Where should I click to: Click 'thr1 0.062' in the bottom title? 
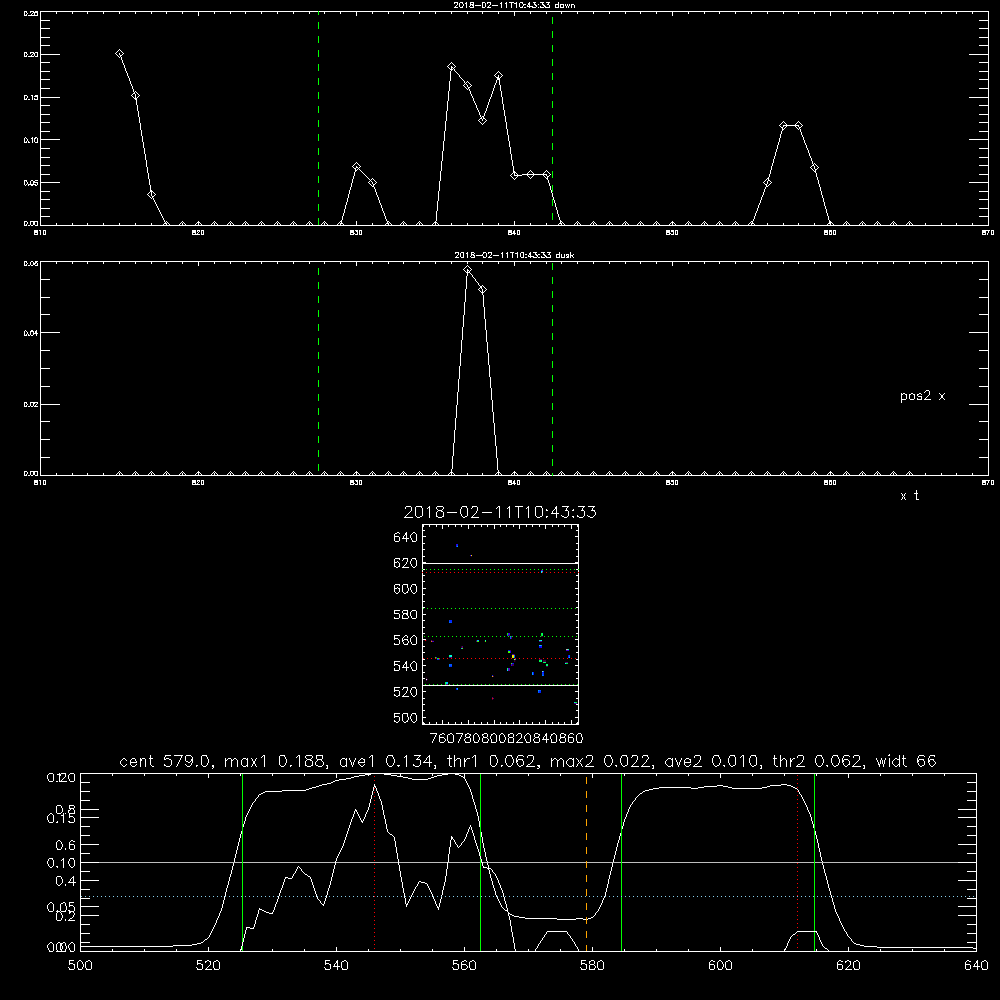point(490,761)
